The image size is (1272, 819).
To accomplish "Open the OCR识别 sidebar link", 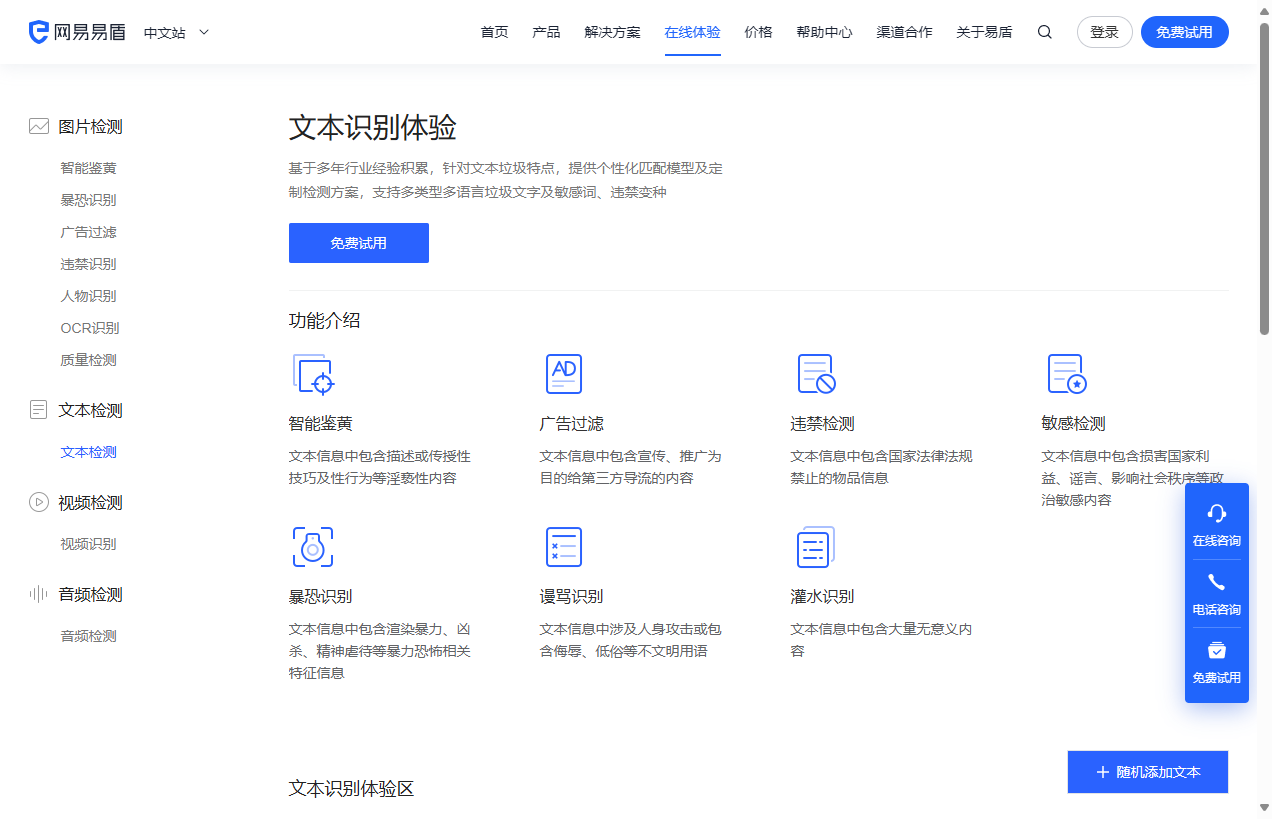I will 89,327.
